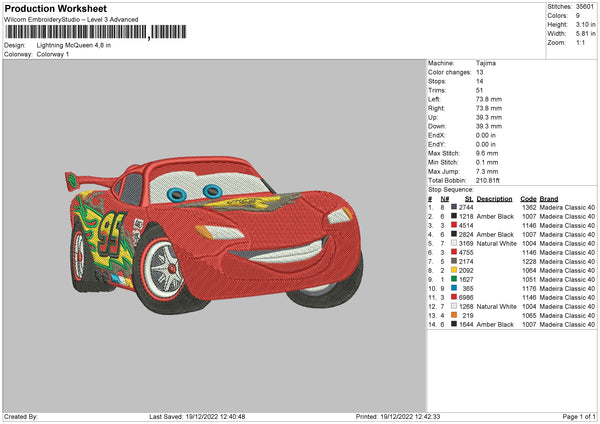600x424 pixels.
Task: Click the dark gray swatch in stop 1
Action: pos(455,207)
